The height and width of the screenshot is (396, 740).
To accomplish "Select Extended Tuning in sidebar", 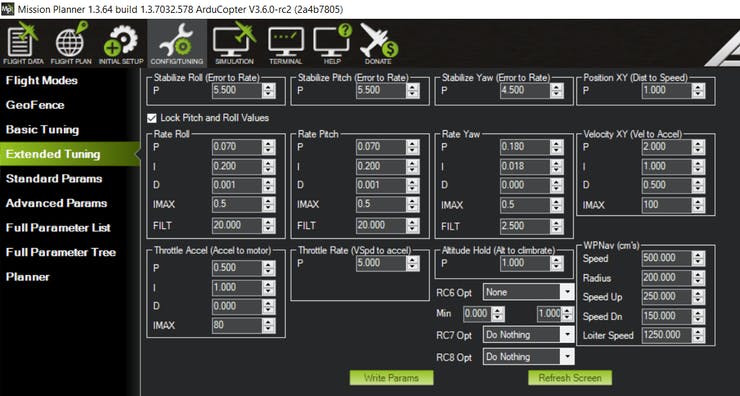I will click(x=69, y=154).
